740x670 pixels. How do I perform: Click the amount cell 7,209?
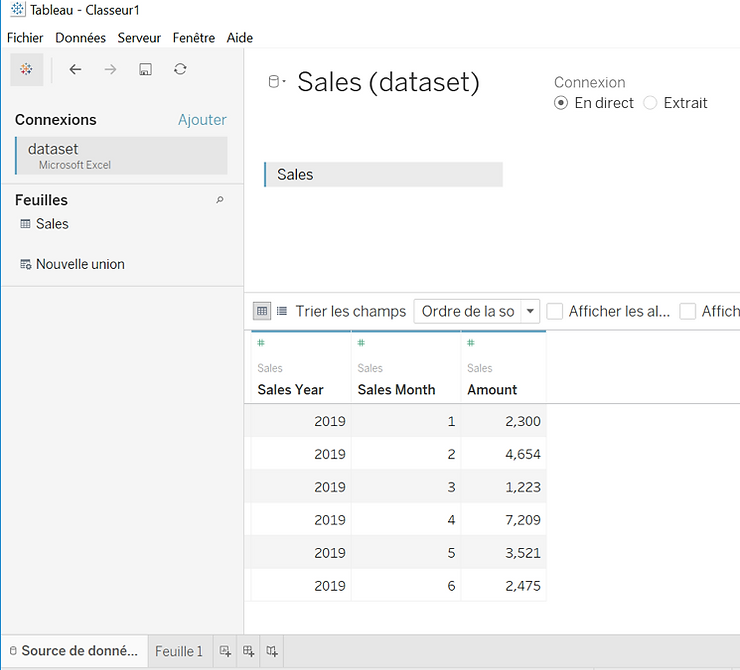point(504,520)
